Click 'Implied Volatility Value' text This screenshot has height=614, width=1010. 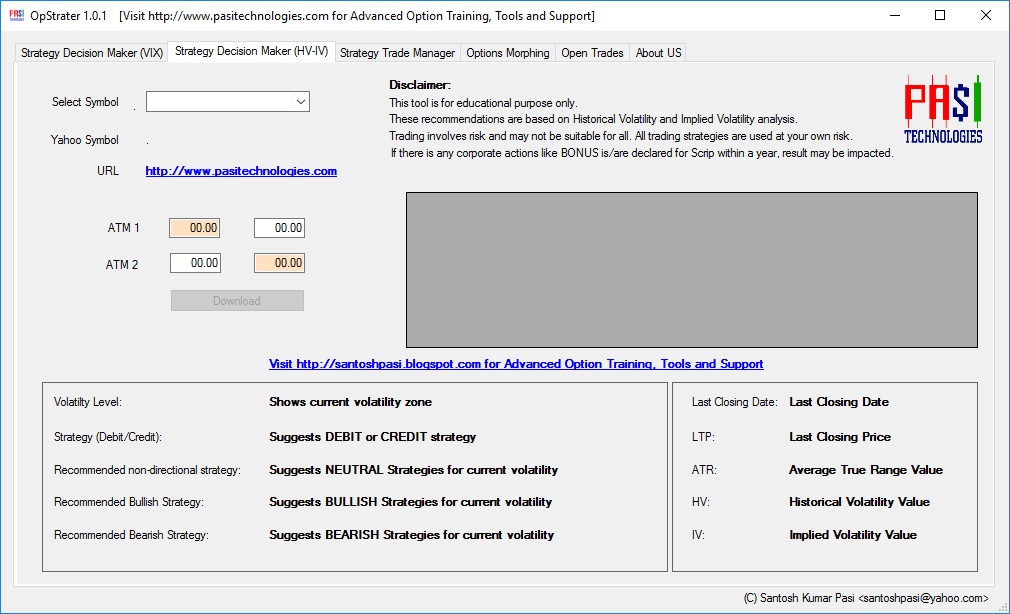click(853, 535)
